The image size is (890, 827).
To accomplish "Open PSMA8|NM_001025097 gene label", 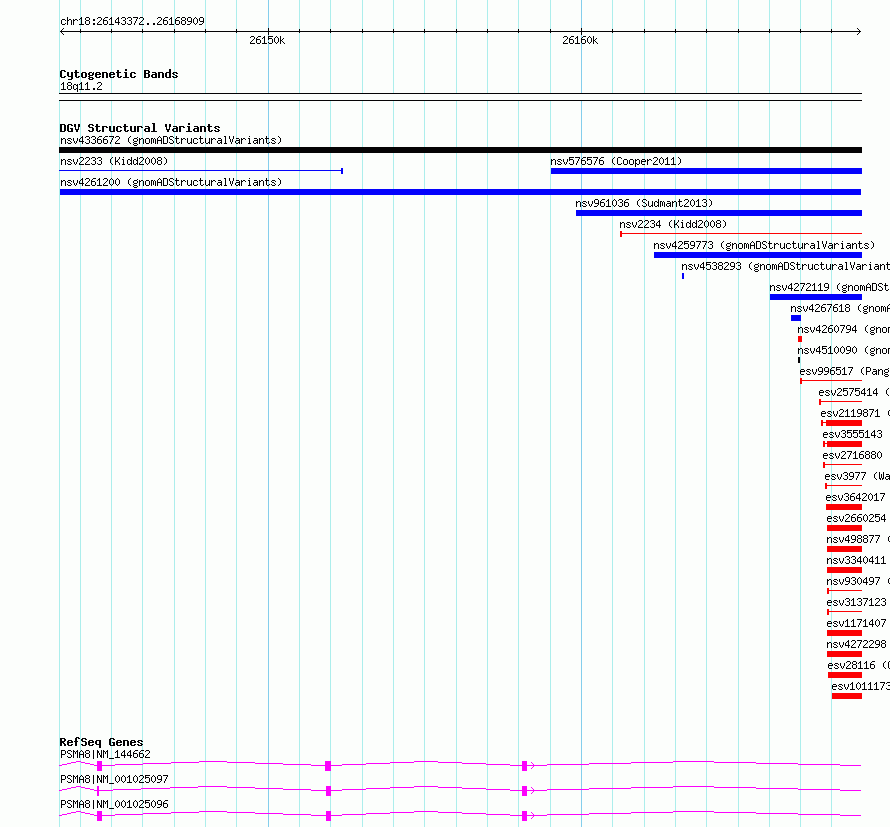I will [x=114, y=779].
